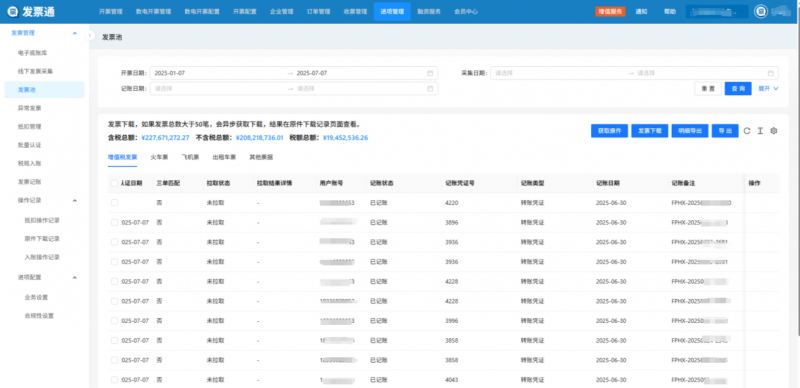Click the 发票通 logo in header

pos(32,11)
